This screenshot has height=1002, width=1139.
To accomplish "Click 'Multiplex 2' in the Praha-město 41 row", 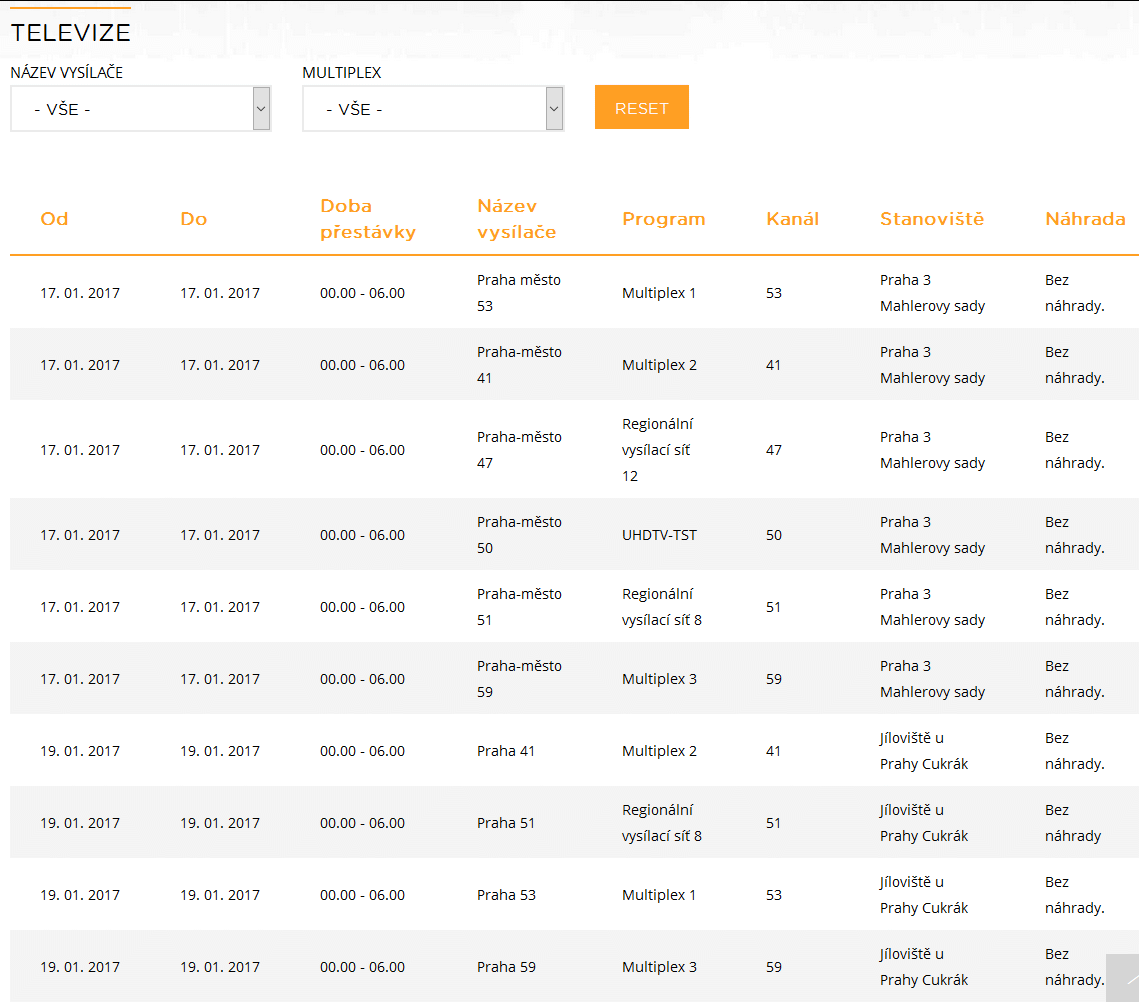I will point(659,365).
